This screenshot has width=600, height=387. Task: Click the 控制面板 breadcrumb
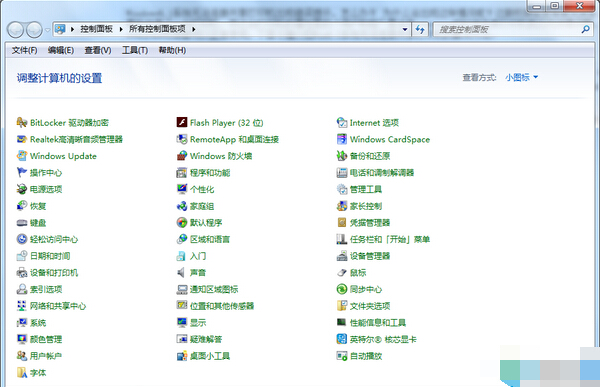96,29
